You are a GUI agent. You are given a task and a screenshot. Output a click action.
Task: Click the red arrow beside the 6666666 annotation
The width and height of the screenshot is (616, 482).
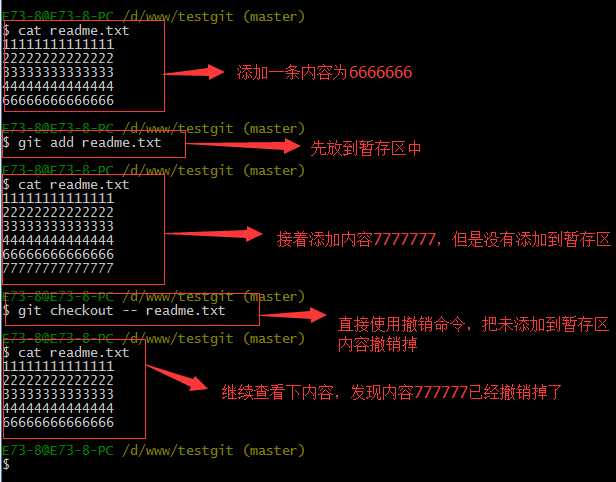coord(194,72)
